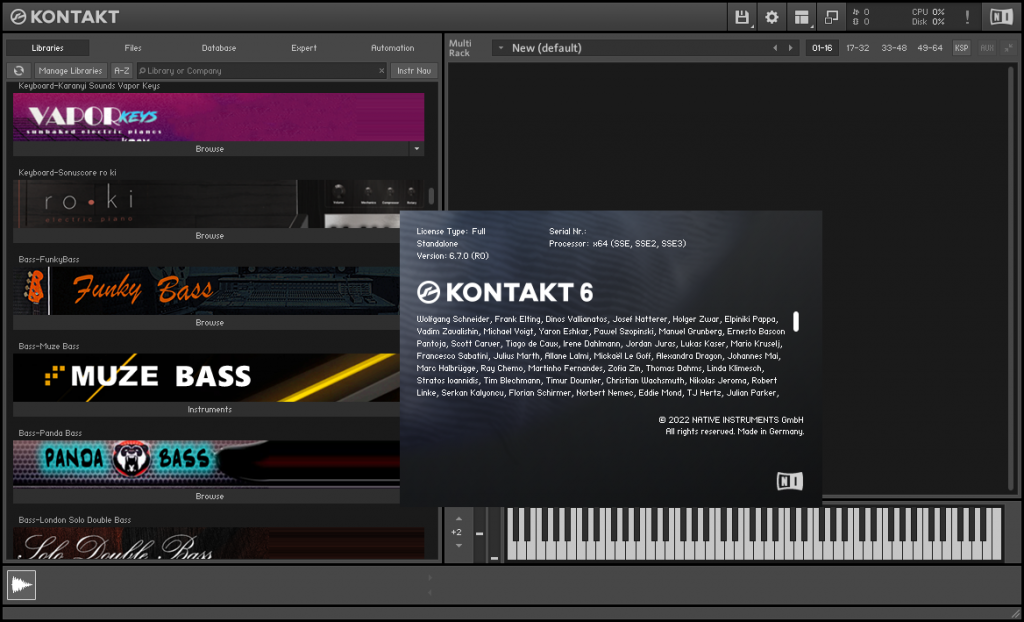Open the workspace layout panel icon

click(x=801, y=17)
